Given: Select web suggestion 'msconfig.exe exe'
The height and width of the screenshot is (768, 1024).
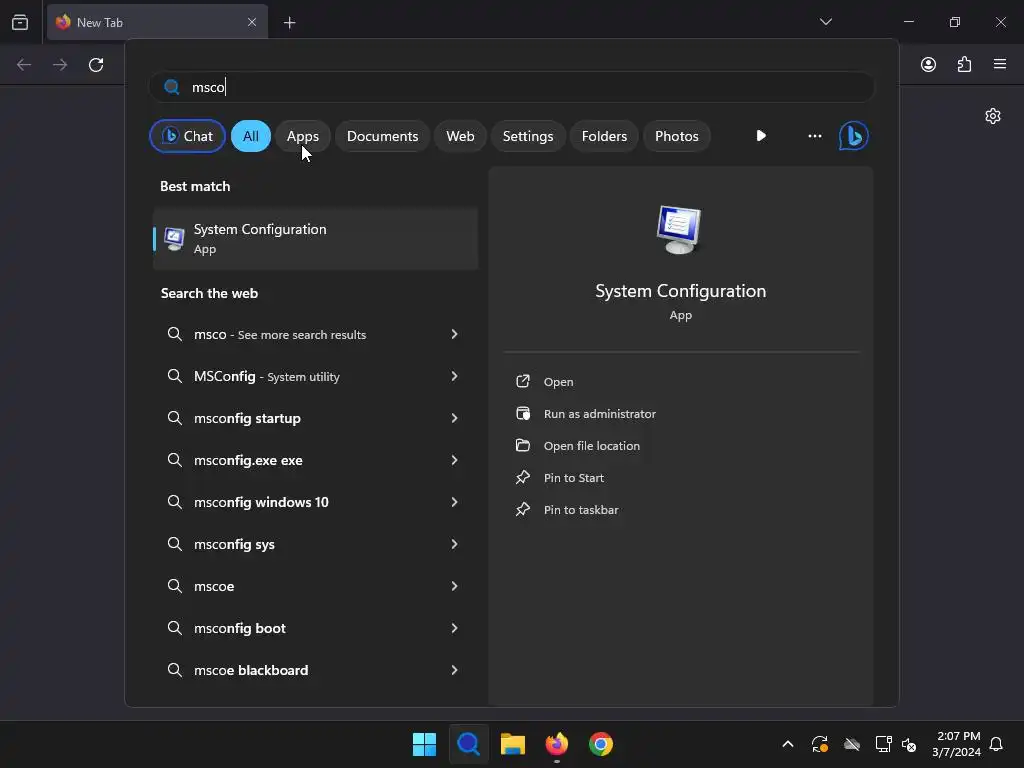Looking at the screenshot, I should (x=315, y=460).
